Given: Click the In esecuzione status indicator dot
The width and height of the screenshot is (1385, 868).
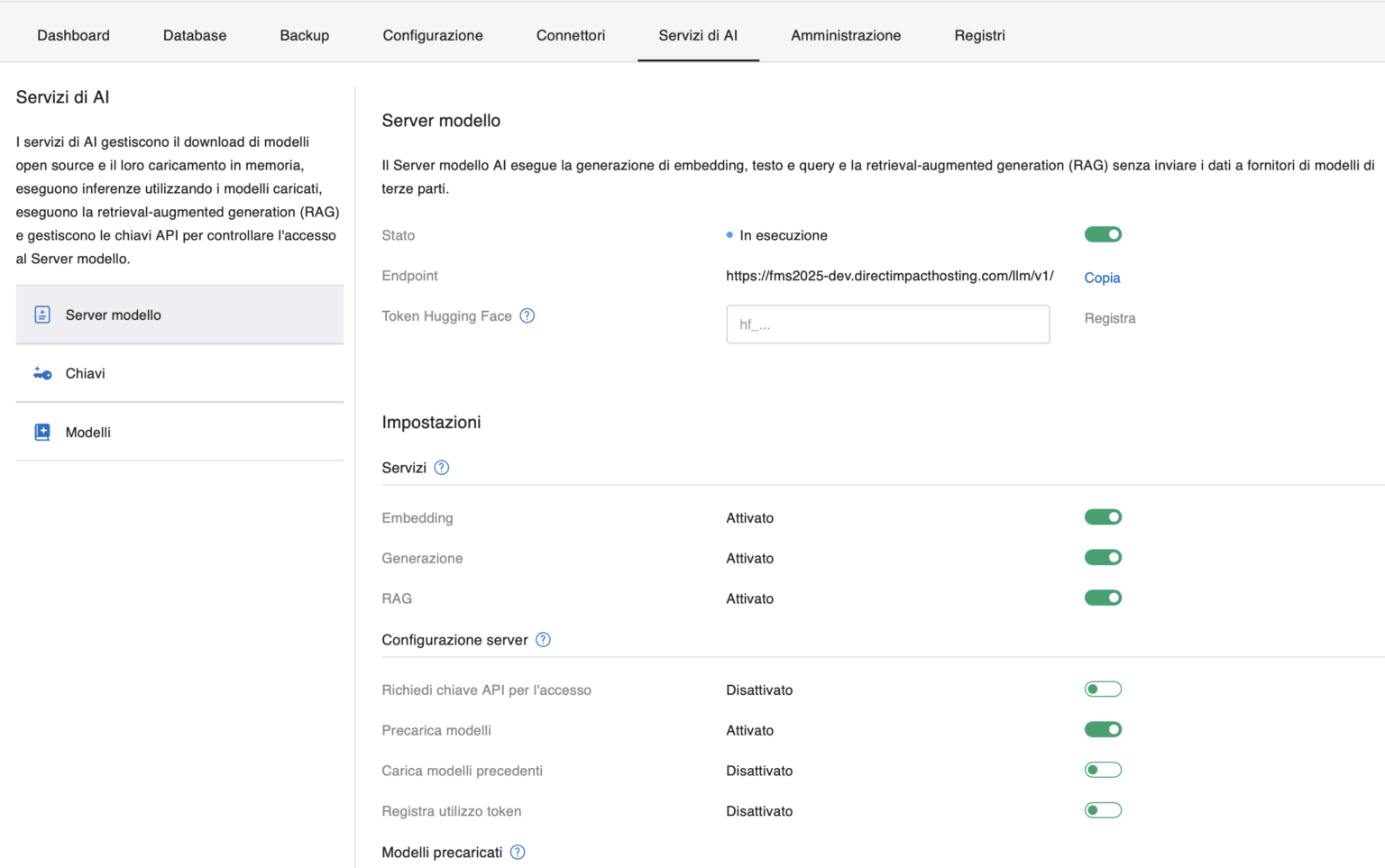Looking at the screenshot, I should (x=729, y=234).
